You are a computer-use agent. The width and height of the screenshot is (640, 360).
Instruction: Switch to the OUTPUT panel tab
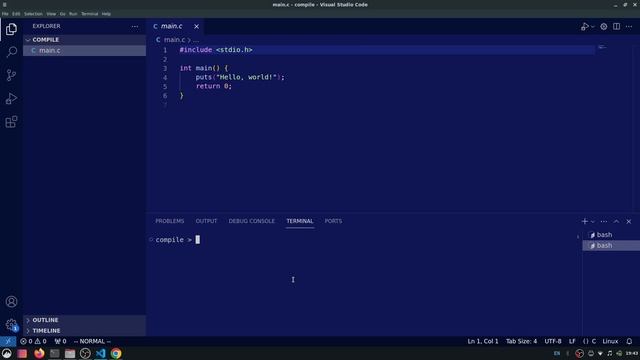tap(206, 221)
